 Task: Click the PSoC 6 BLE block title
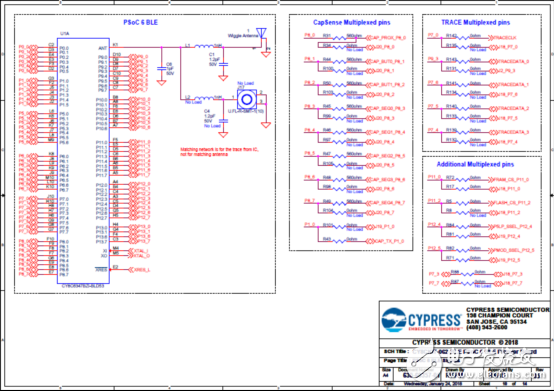pyautogui.click(x=140, y=22)
